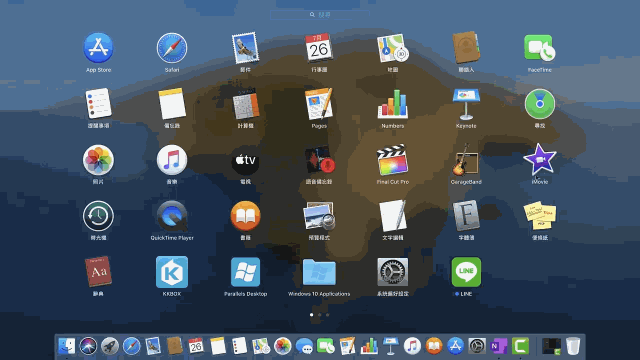The image size is (640, 360).
Task: Open the Calculator app in Launchpad
Action: click(x=245, y=104)
